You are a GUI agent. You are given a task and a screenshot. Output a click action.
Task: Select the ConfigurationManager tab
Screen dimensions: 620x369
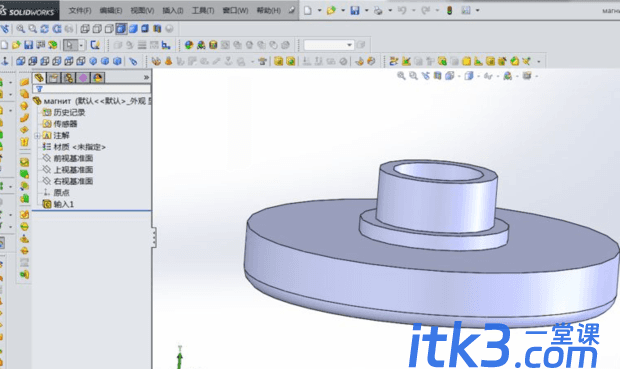(68, 78)
